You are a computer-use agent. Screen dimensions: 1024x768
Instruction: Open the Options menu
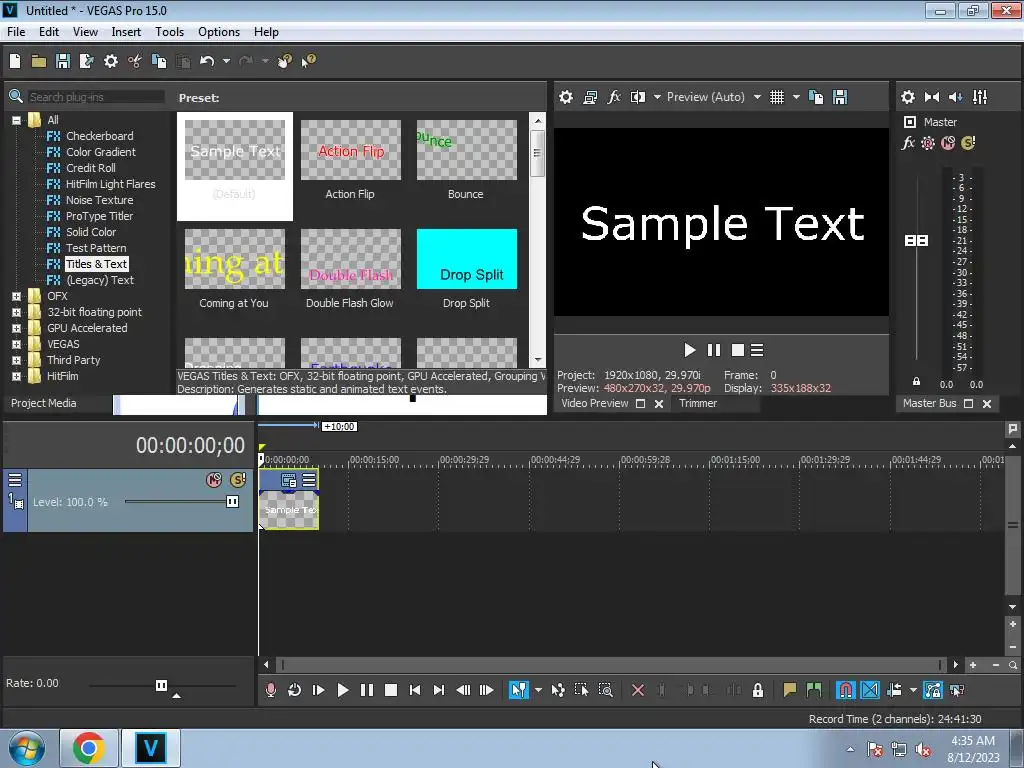point(219,32)
